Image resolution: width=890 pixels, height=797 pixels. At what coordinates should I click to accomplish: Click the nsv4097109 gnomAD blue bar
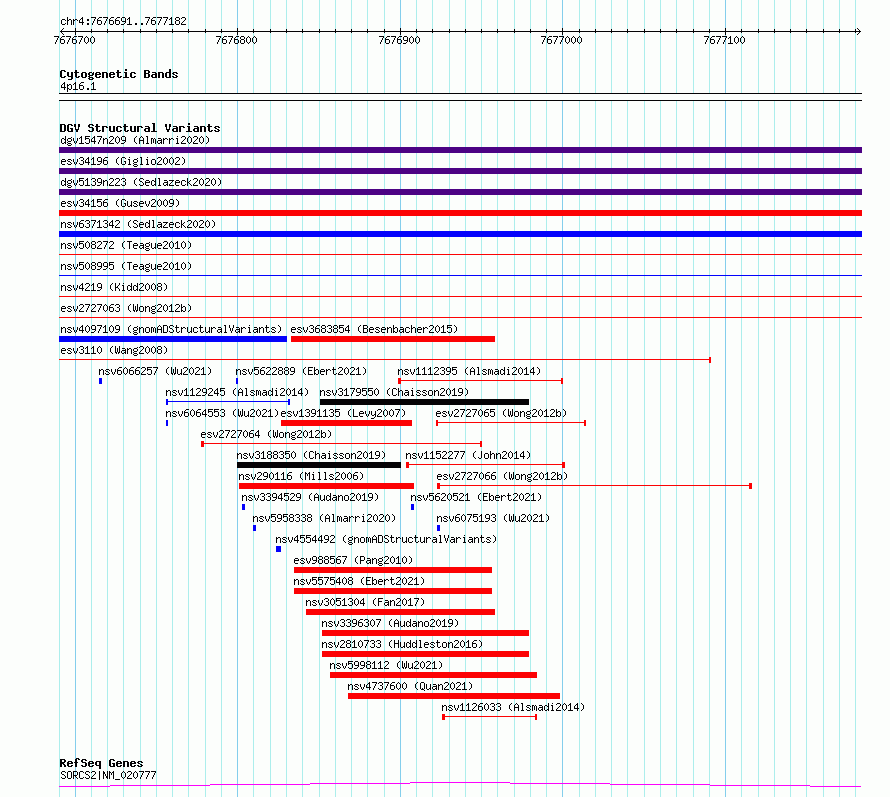click(173, 339)
